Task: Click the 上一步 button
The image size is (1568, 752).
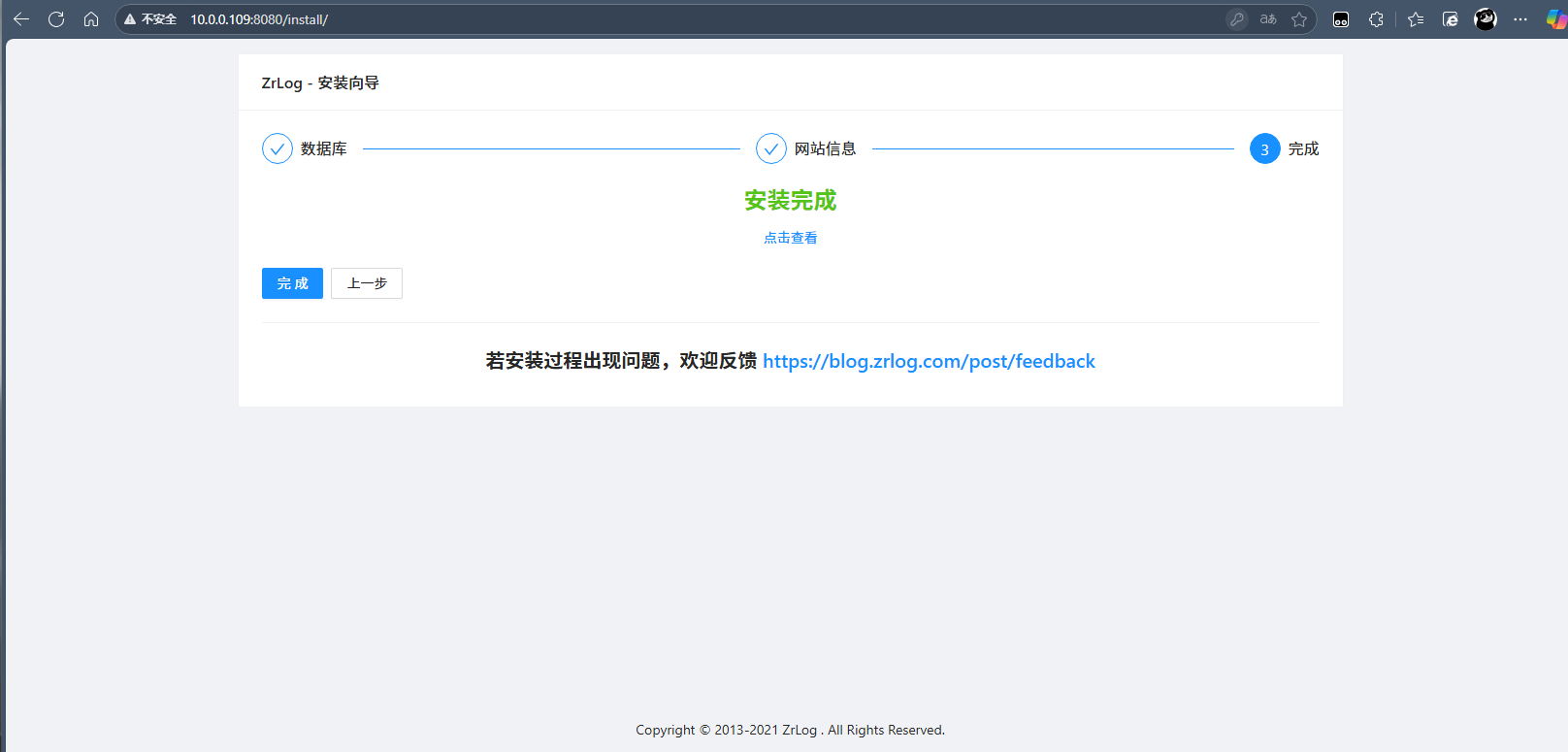Action: click(x=367, y=283)
